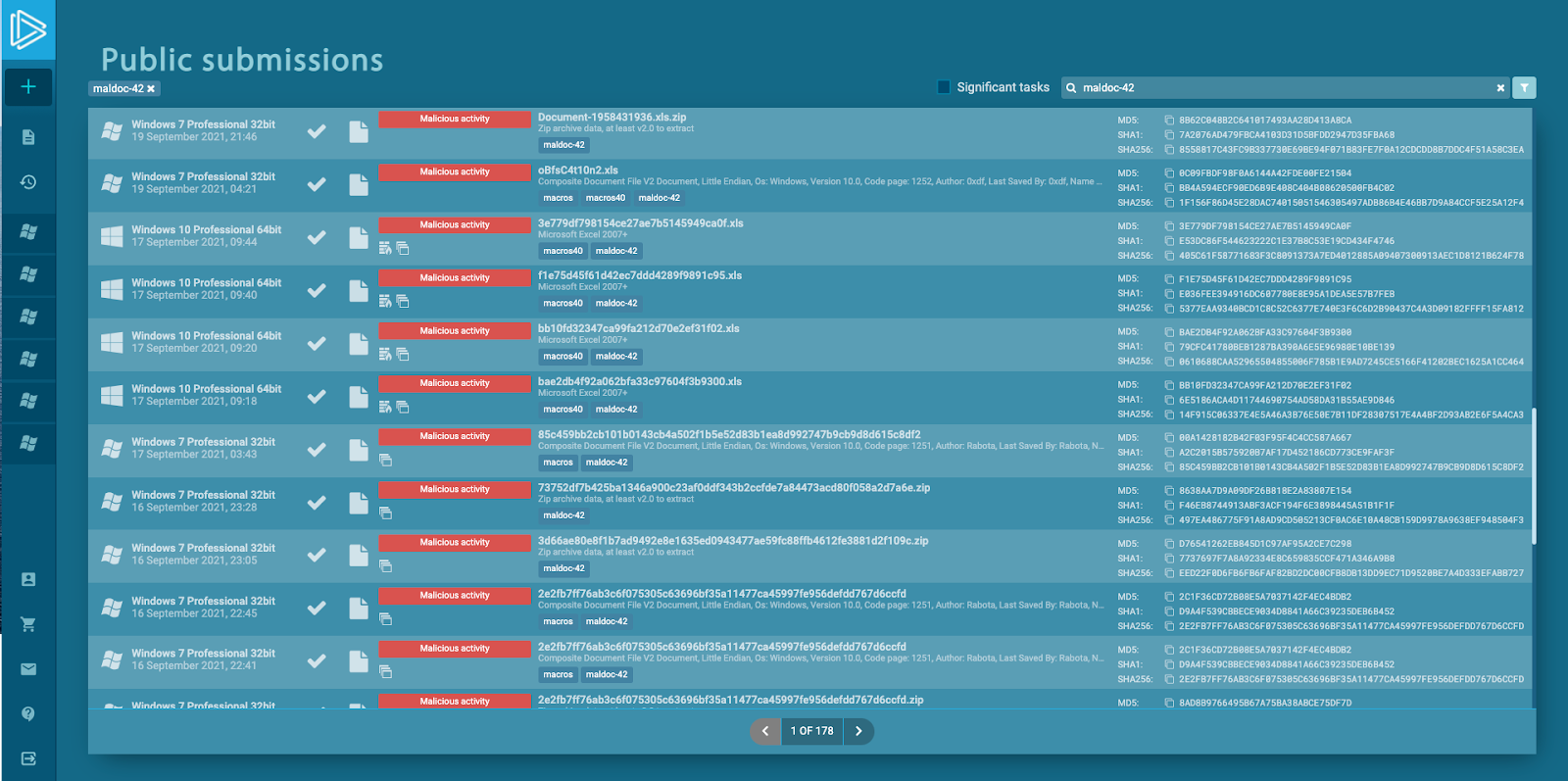Copy SHA256 of oBfsC4t10n2.xls
The image size is (1568, 781).
point(1169,203)
